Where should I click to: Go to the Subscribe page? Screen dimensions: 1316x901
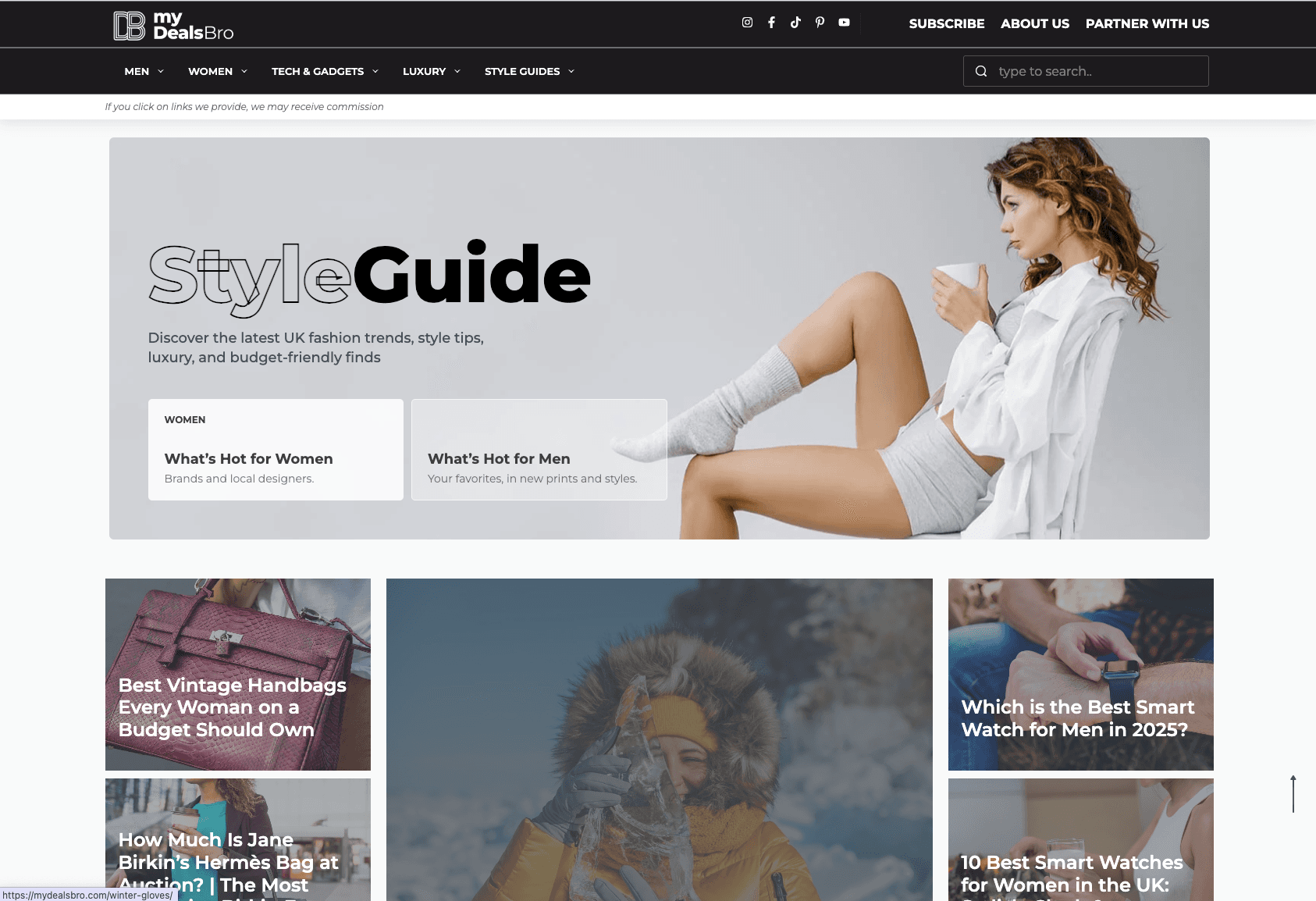946,23
